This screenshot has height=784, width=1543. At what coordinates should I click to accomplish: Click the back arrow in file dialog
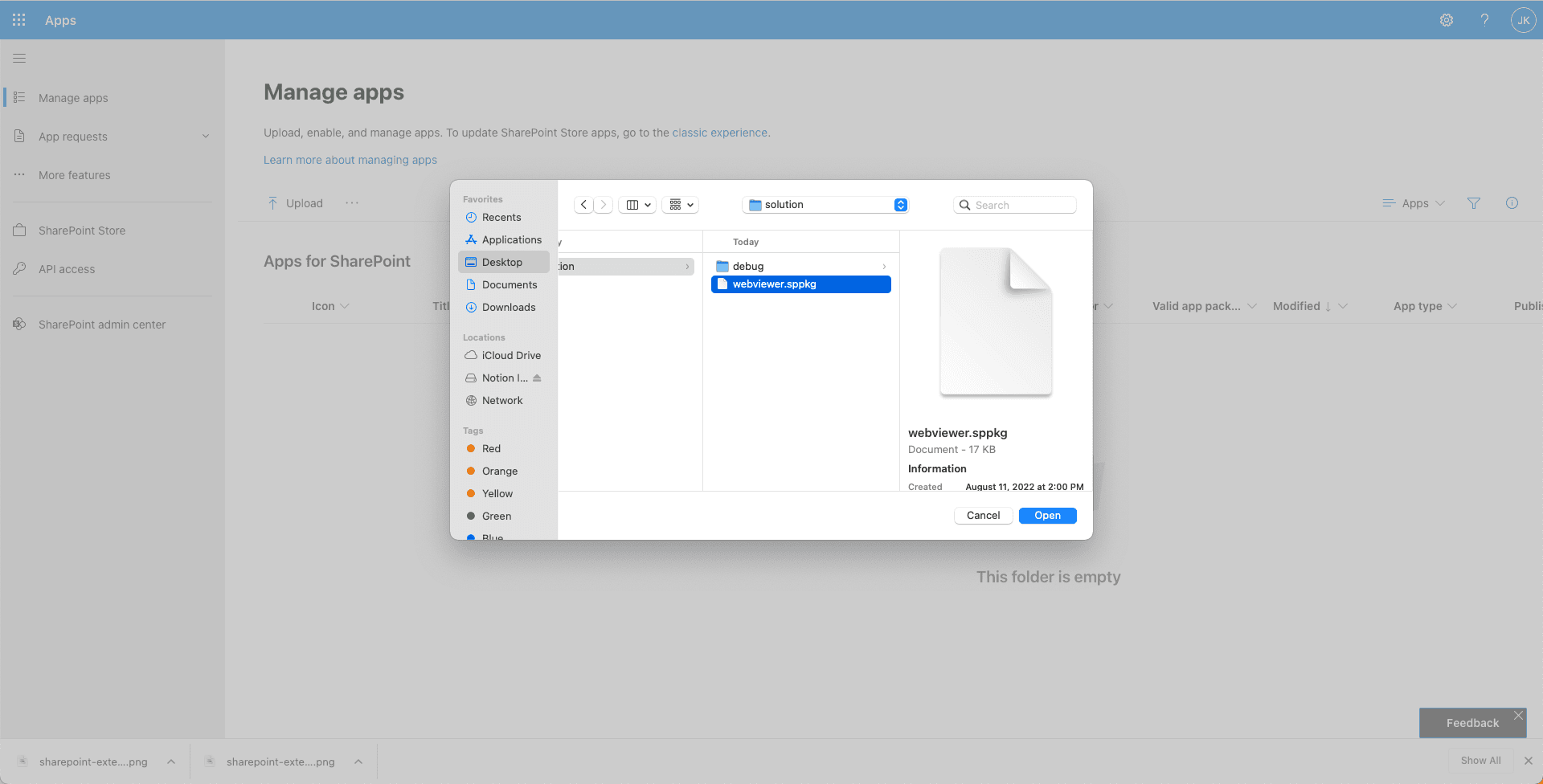tap(584, 205)
